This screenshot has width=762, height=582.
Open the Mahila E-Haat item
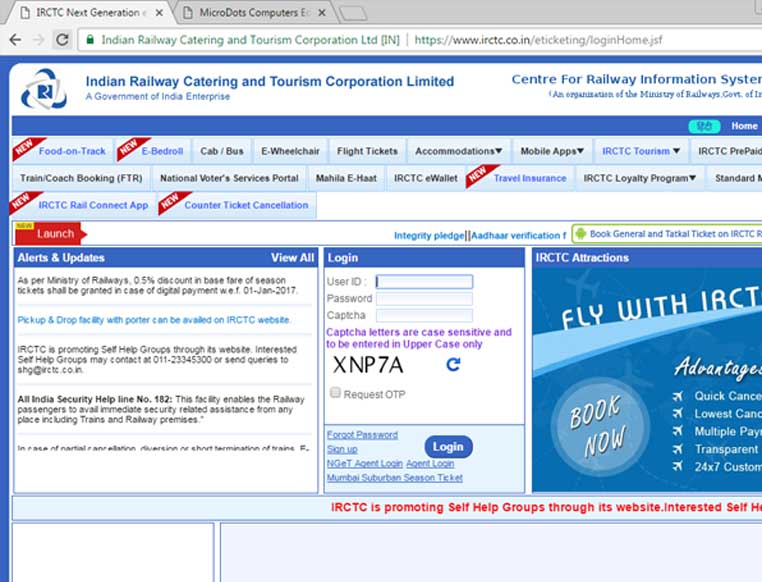point(346,178)
